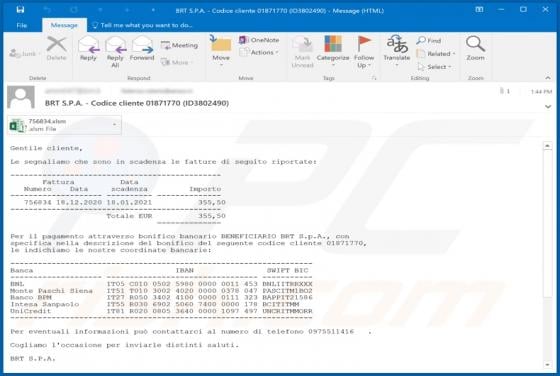Open the Junk dropdown

click(25, 54)
